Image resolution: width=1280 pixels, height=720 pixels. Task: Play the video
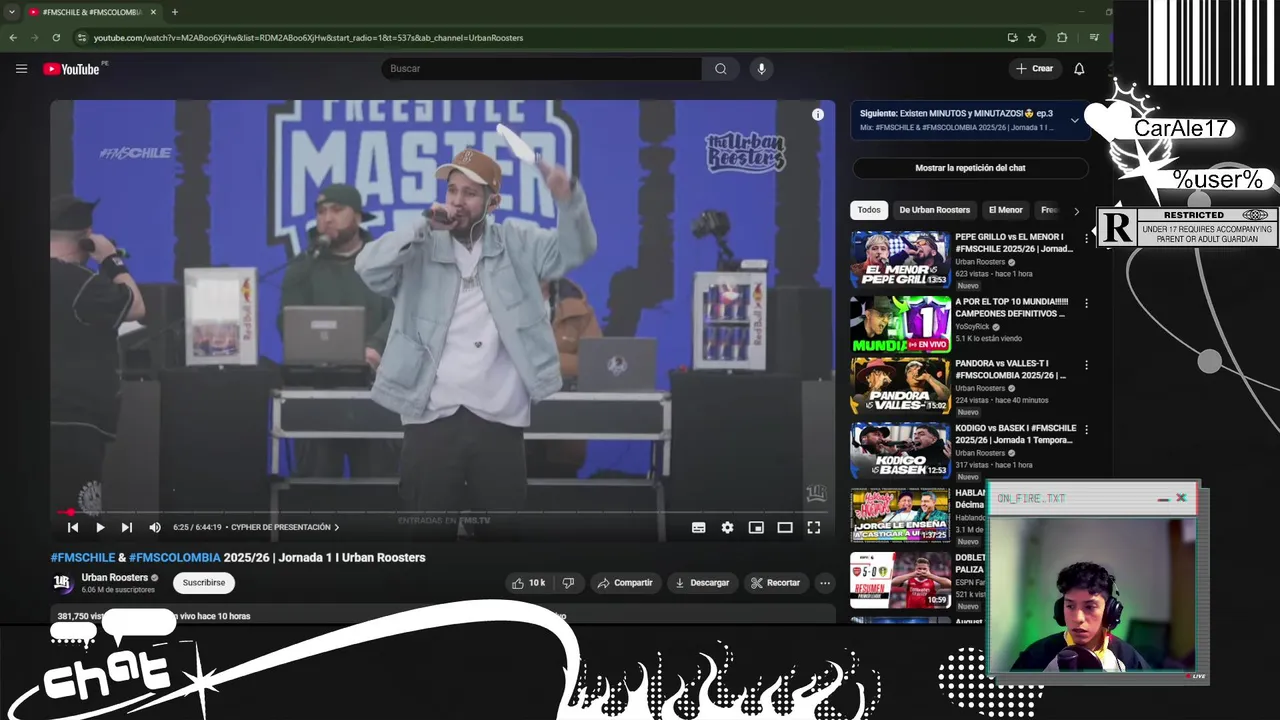[x=100, y=527]
